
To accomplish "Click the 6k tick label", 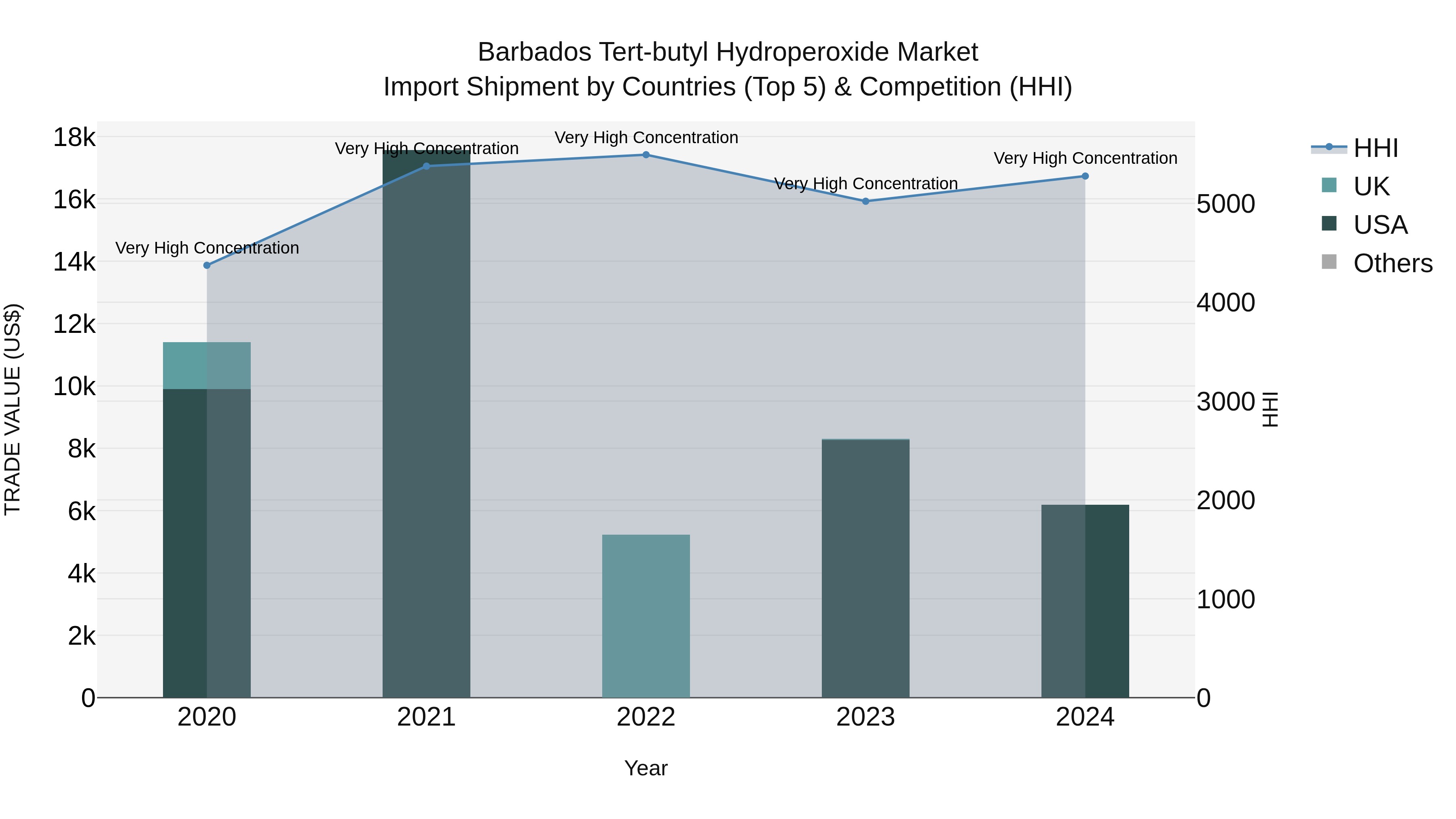I will click(81, 511).
